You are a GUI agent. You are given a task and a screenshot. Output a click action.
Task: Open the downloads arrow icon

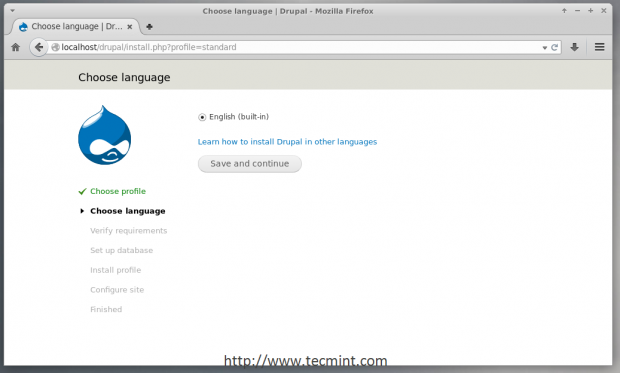[x=575, y=47]
